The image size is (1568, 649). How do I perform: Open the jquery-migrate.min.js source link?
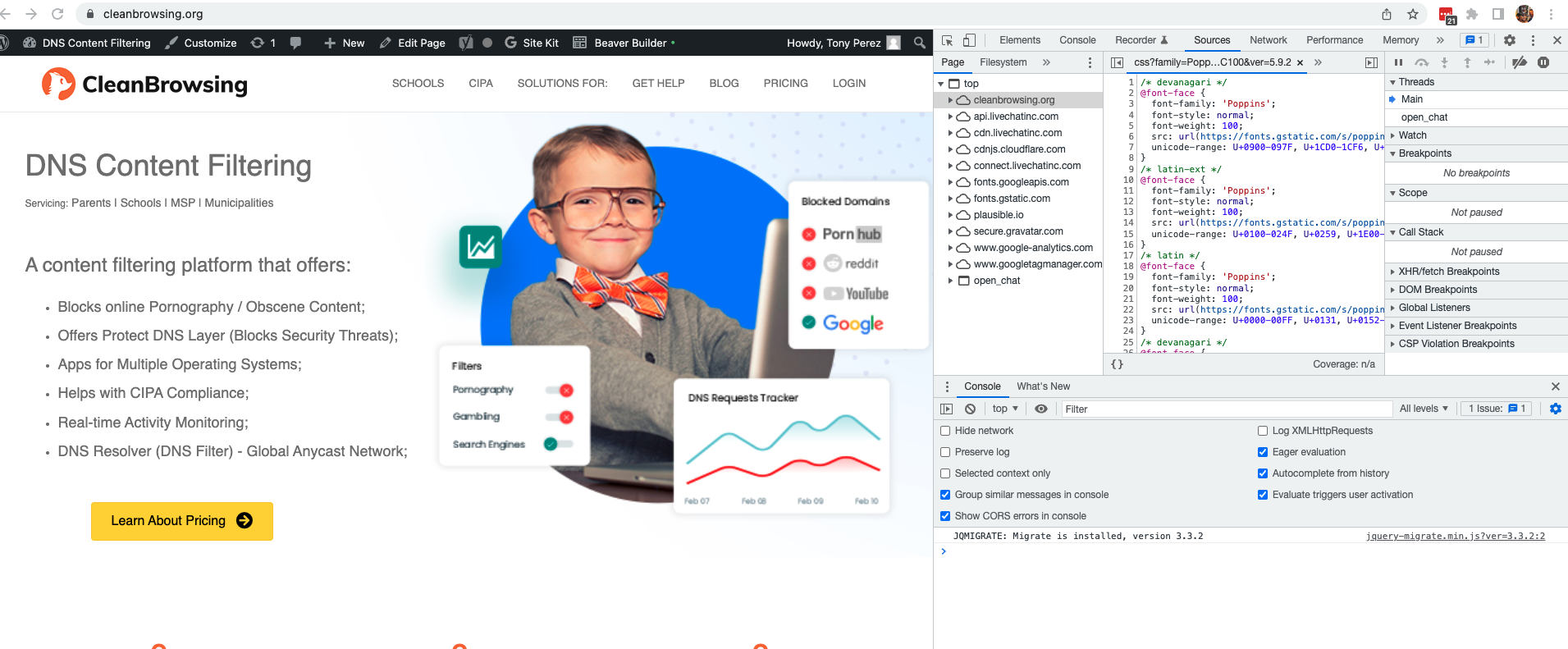(1456, 536)
